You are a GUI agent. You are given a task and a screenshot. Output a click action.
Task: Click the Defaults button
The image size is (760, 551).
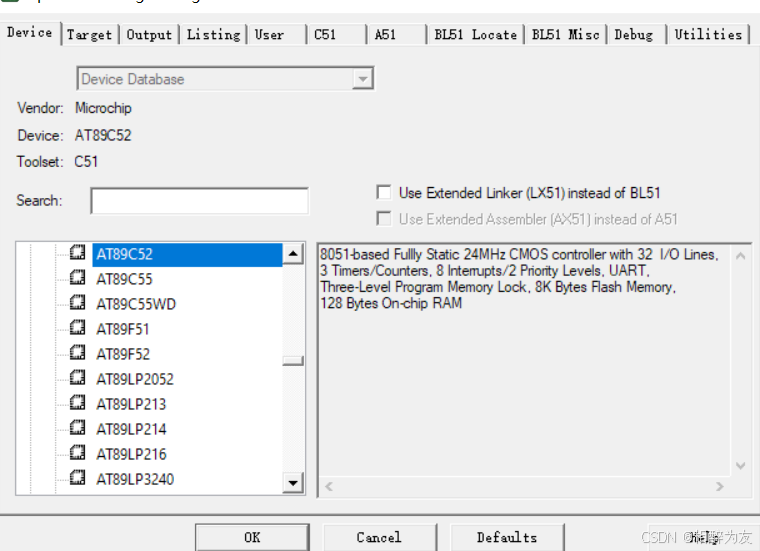coord(507,537)
